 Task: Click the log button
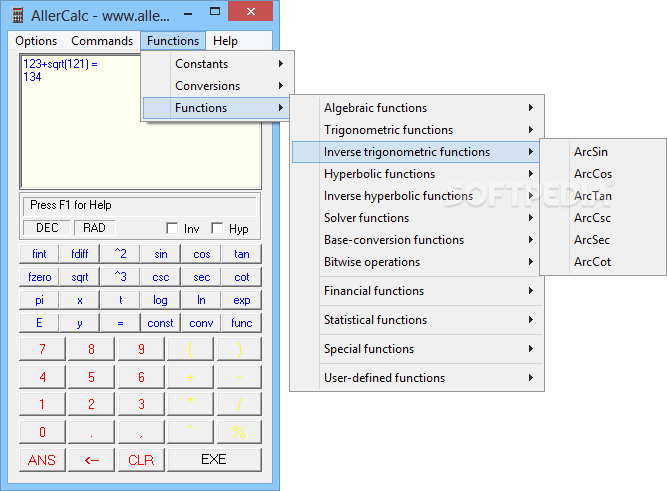[160, 300]
